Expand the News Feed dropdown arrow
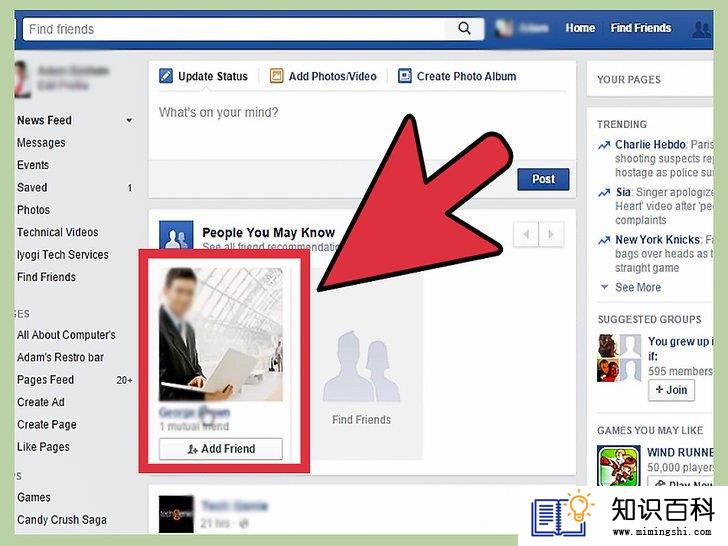This screenshot has height=546, width=728. click(x=129, y=120)
